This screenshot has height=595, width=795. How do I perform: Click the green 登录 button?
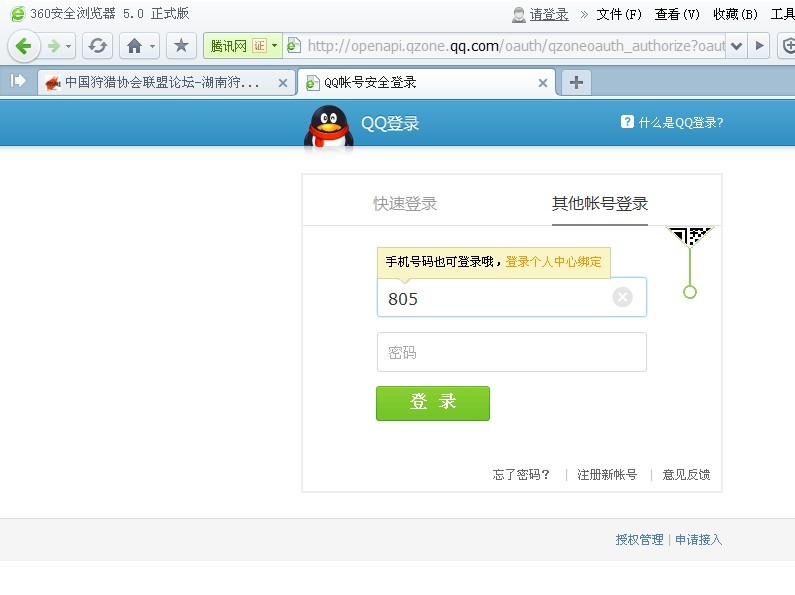point(433,403)
